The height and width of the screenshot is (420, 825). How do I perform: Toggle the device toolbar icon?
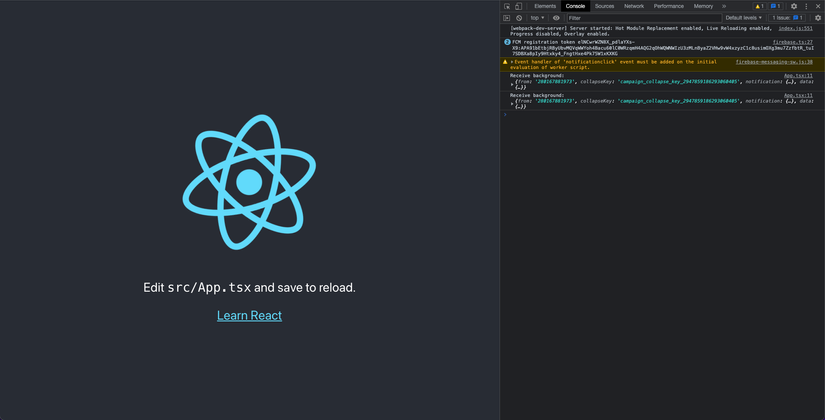pos(518,6)
